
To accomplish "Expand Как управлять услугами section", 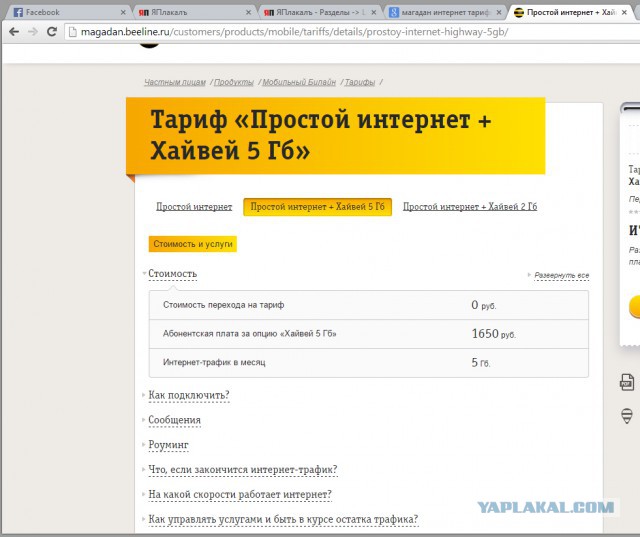I will 283,519.
